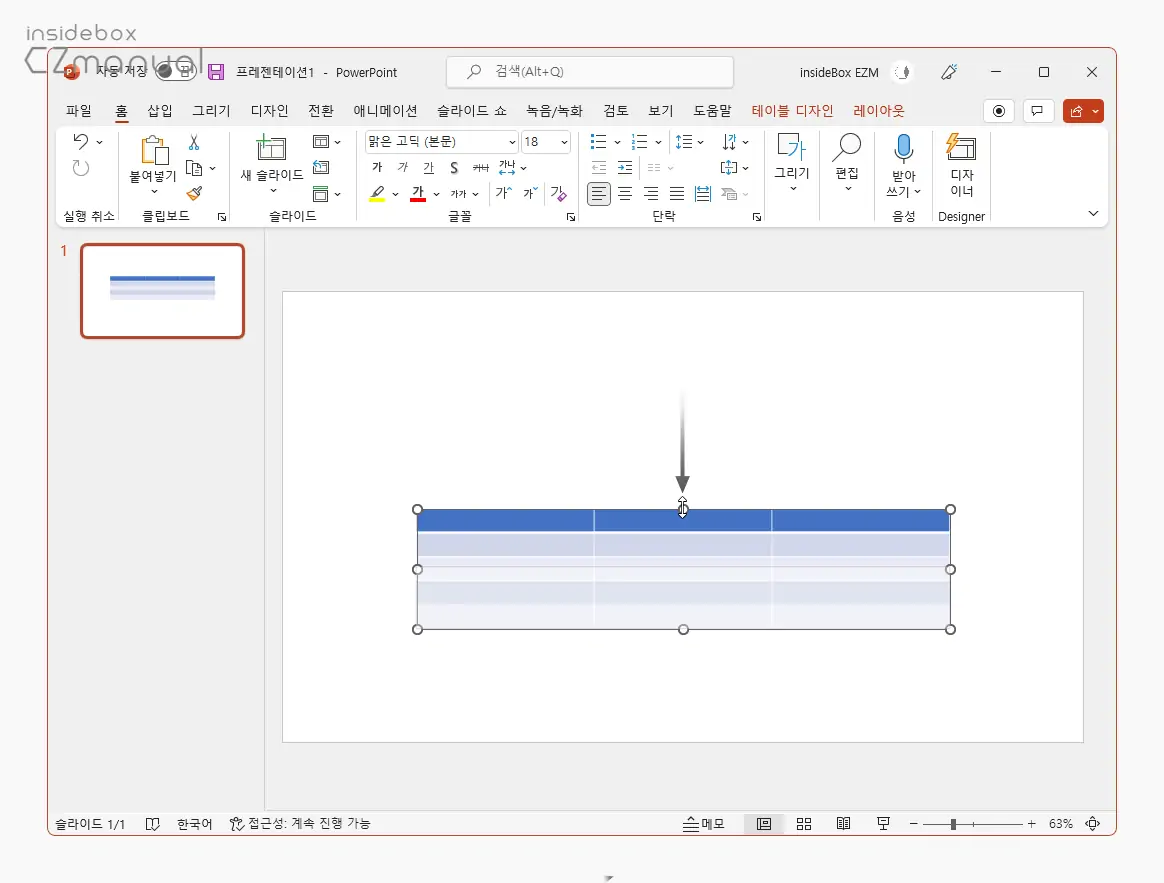Toggle strikethrough text formatting
The height and width of the screenshot is (883, 1164).
coord(481,168)
